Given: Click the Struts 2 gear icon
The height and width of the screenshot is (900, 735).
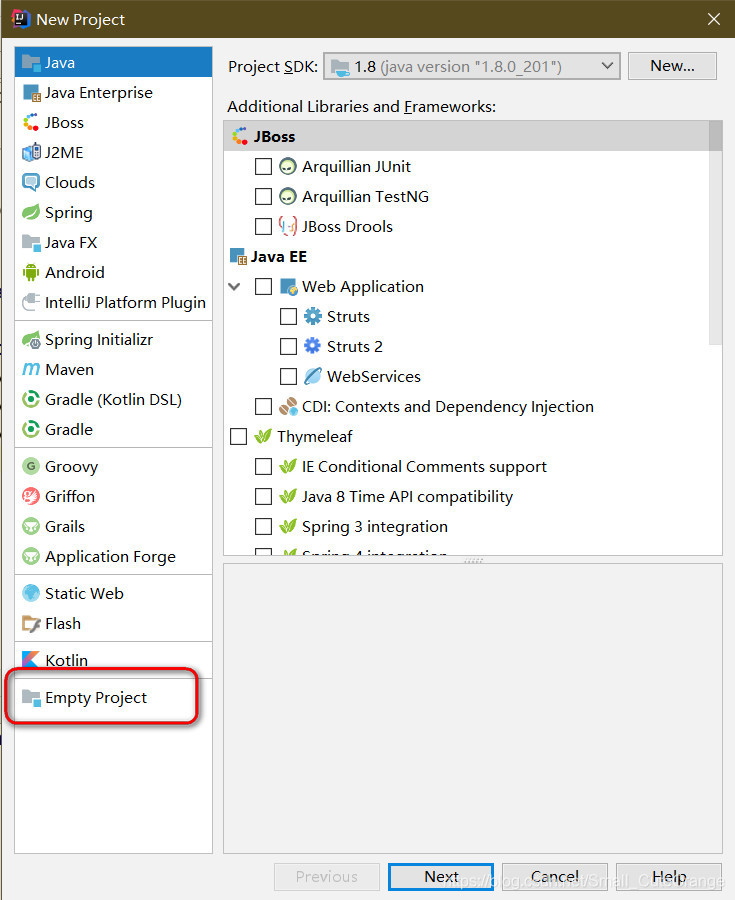Looking at the screenshot, I should 312,346.
